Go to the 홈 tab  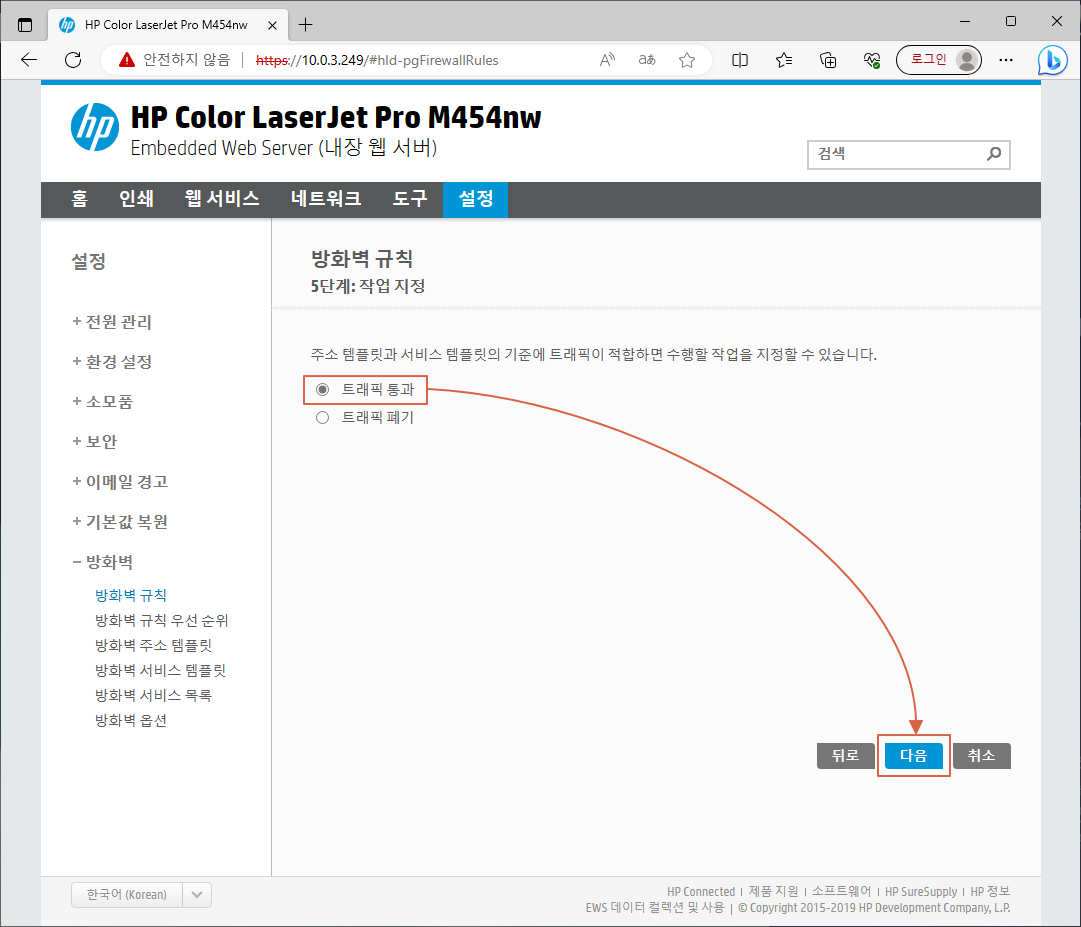79,199
